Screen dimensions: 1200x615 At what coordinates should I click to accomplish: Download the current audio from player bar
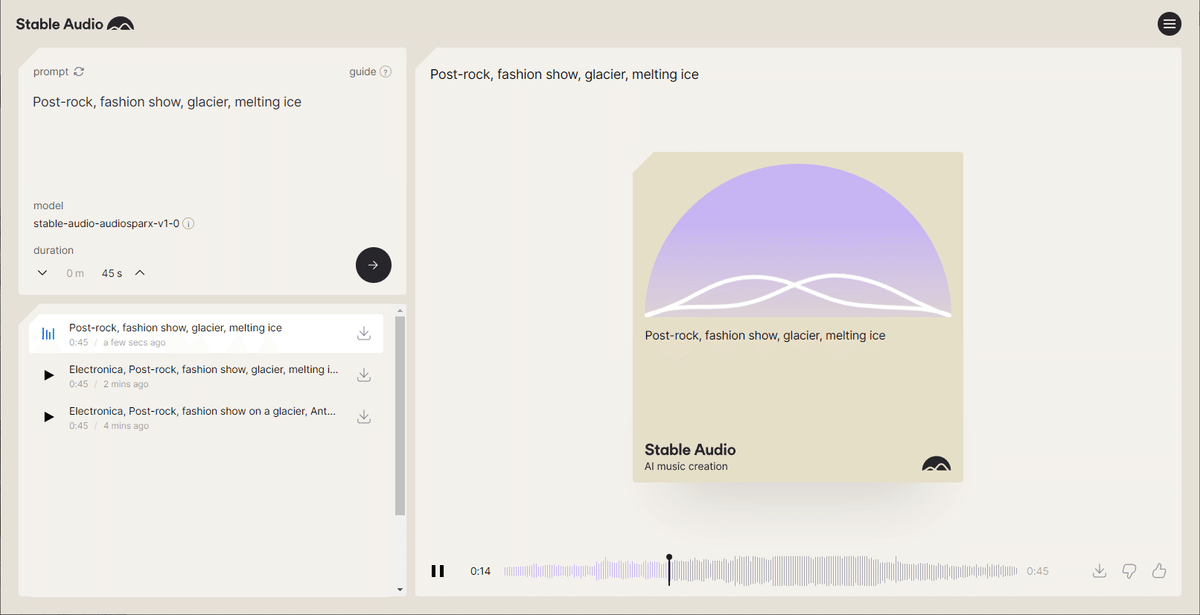(1099, 571)
